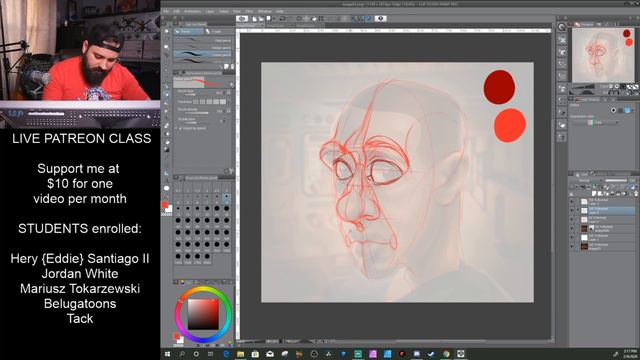Screen dimensions: 640x360
Task: Pick a shade inside the color wheel square
Action: [x=203, y=314]
